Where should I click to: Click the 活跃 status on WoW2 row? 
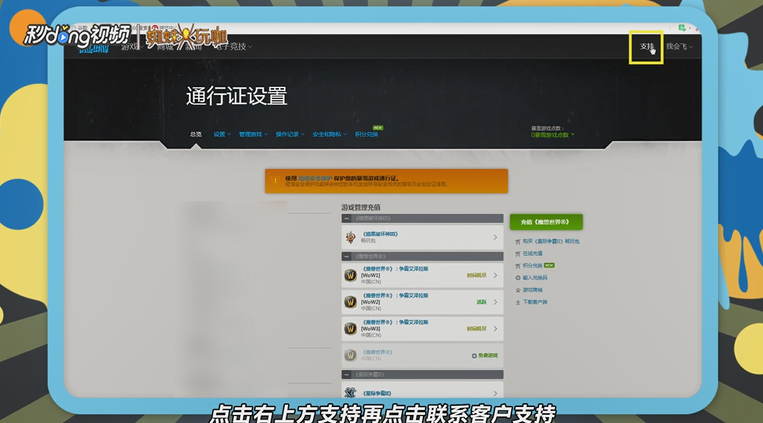click(481, 302)
